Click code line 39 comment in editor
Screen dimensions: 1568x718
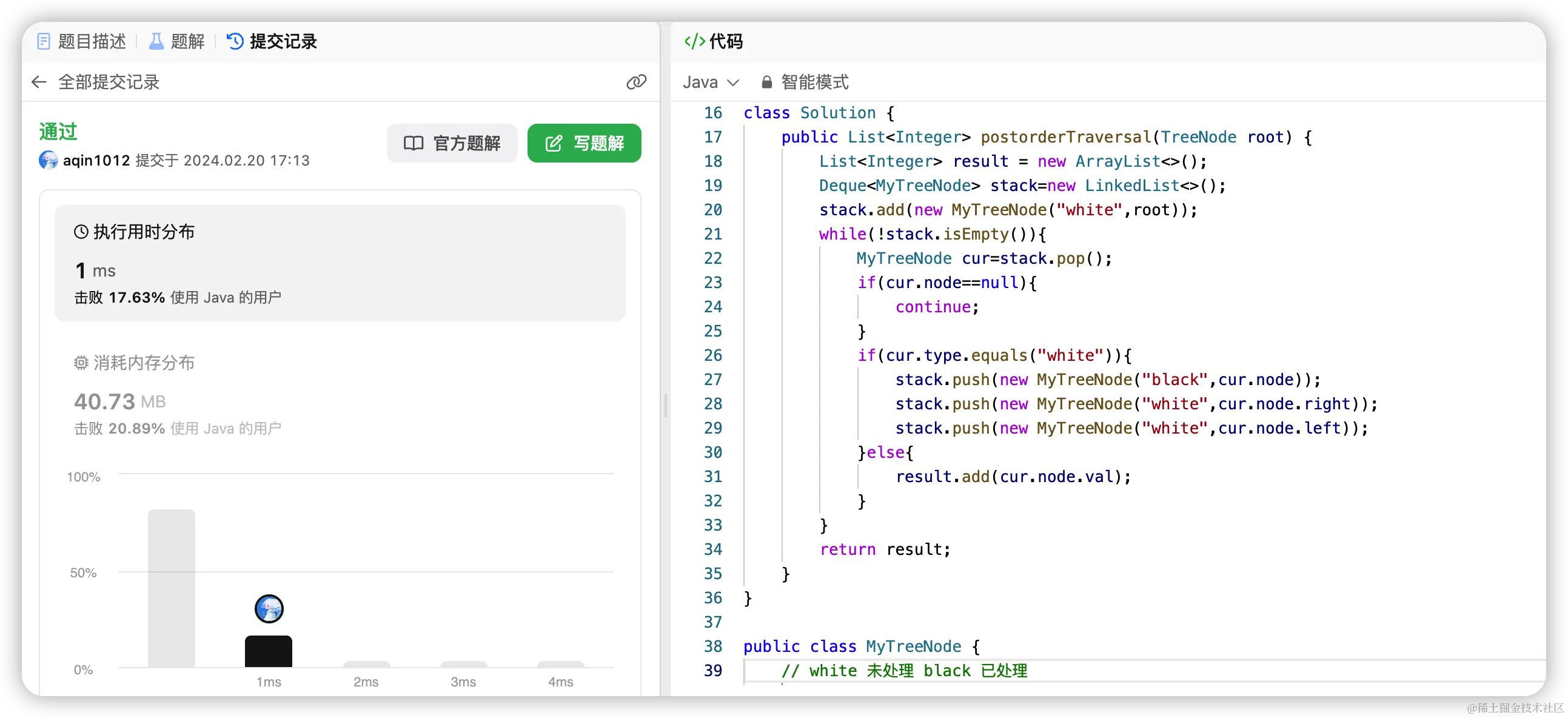pos(904,671)
